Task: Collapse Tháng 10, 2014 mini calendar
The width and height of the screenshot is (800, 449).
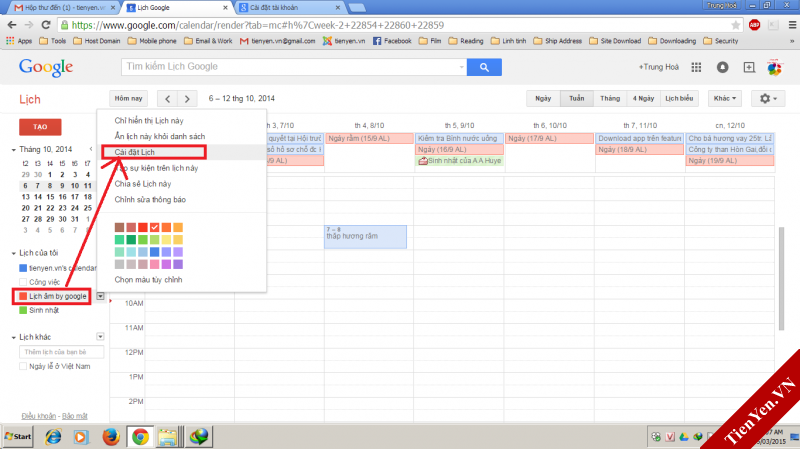Action: click(14, 149)
